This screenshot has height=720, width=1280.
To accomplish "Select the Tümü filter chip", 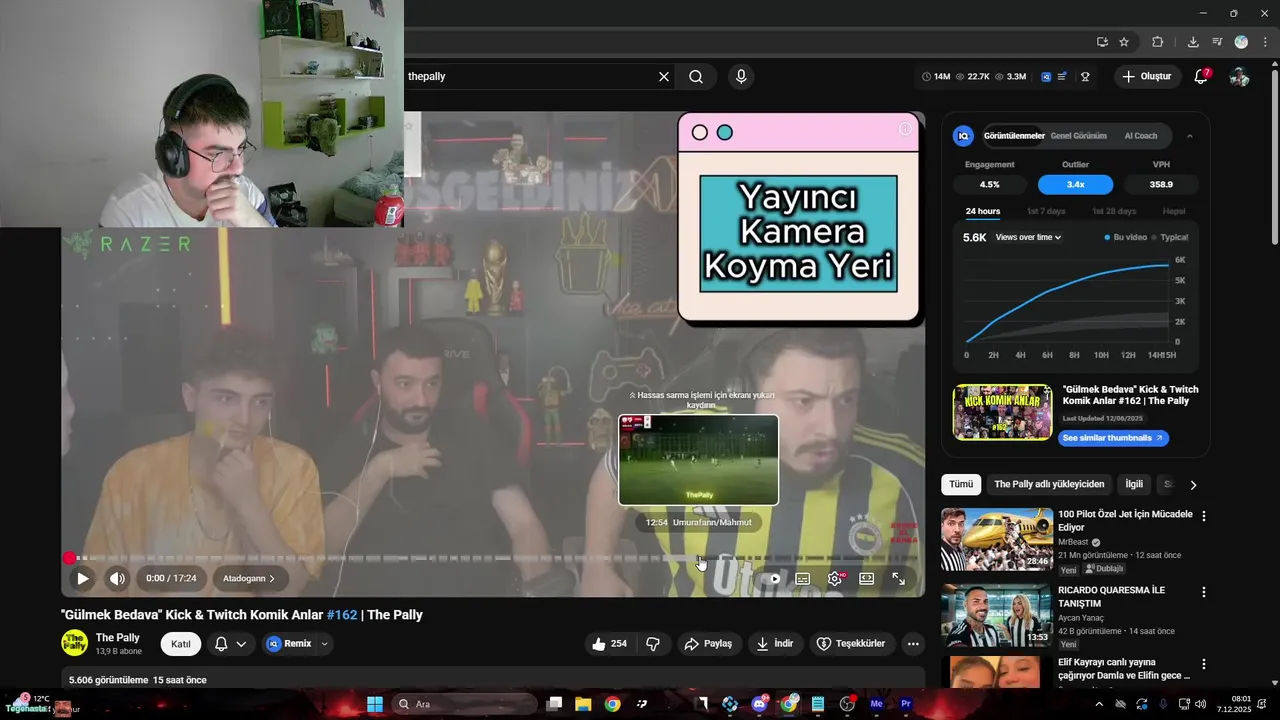I will [x=961, y=484].
